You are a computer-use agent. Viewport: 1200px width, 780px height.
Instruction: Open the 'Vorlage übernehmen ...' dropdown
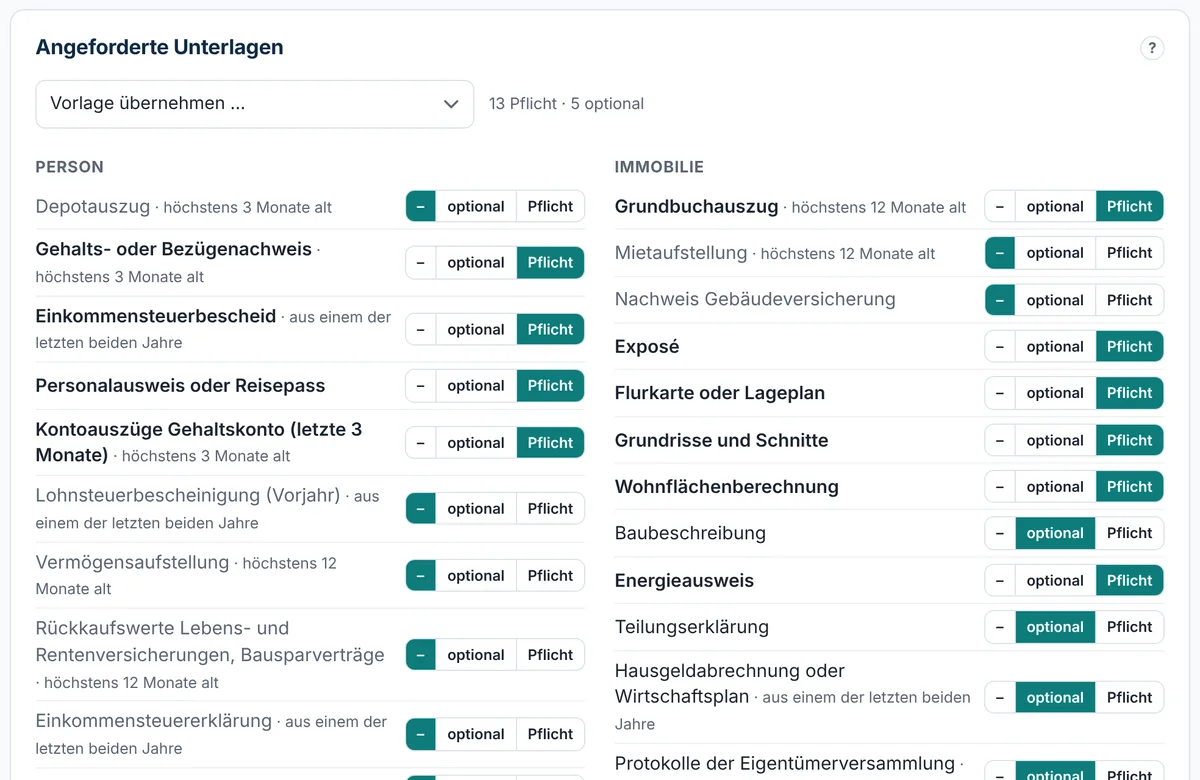(x=255, y=104)
